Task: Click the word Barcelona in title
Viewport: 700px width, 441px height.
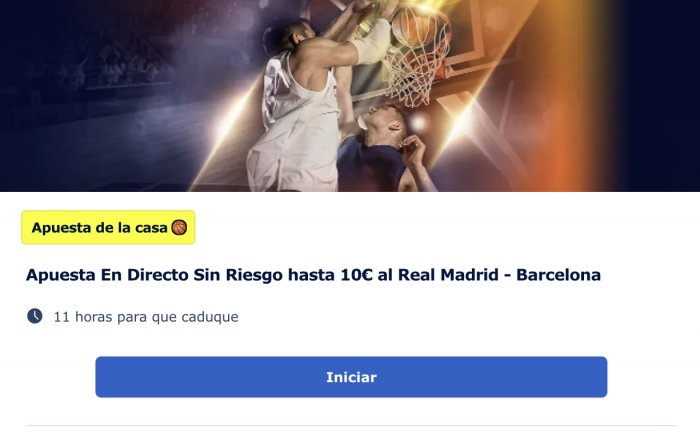Action: click(558, 275)
